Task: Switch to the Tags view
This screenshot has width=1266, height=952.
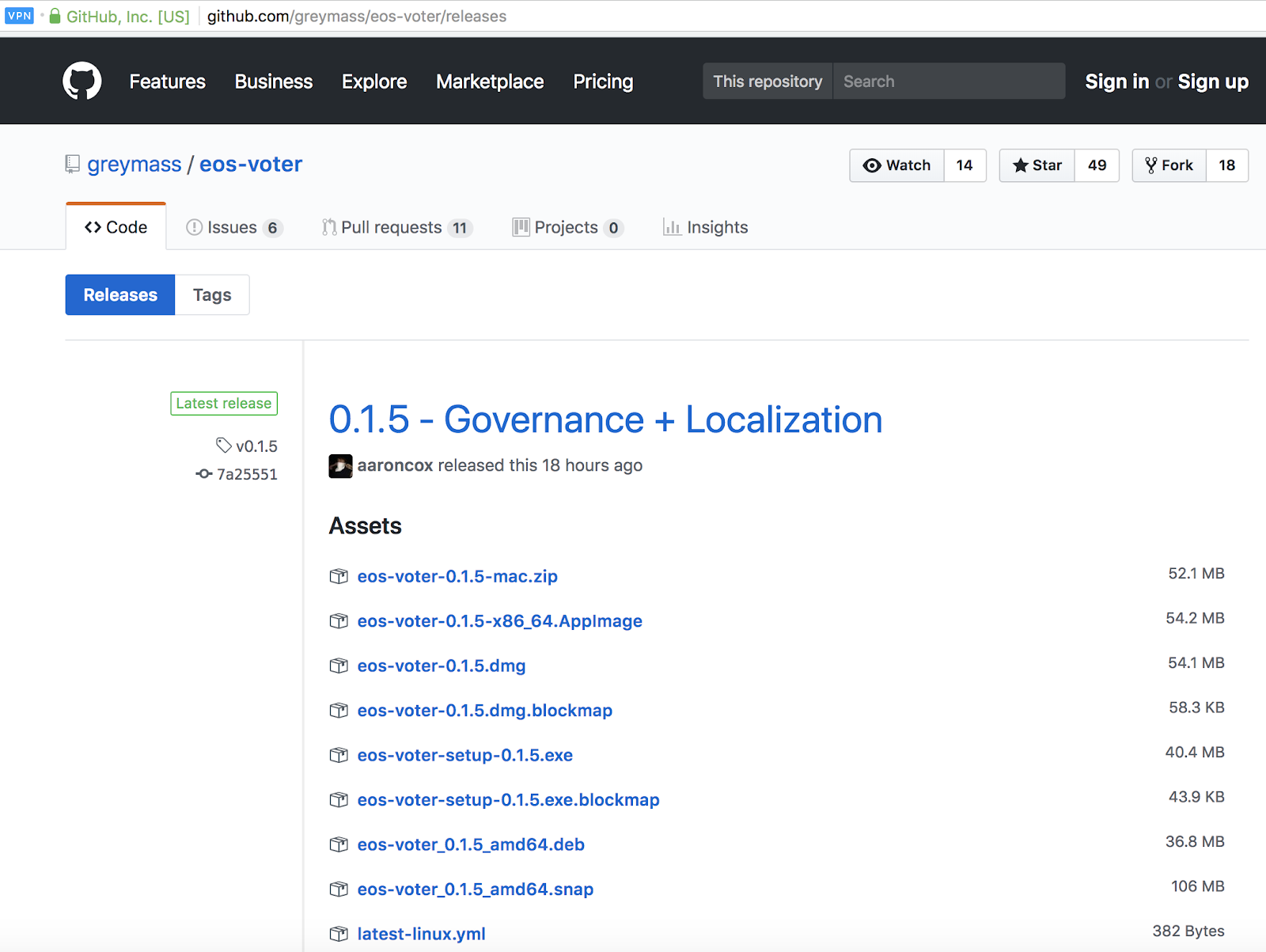Action: tap(212, 295)
